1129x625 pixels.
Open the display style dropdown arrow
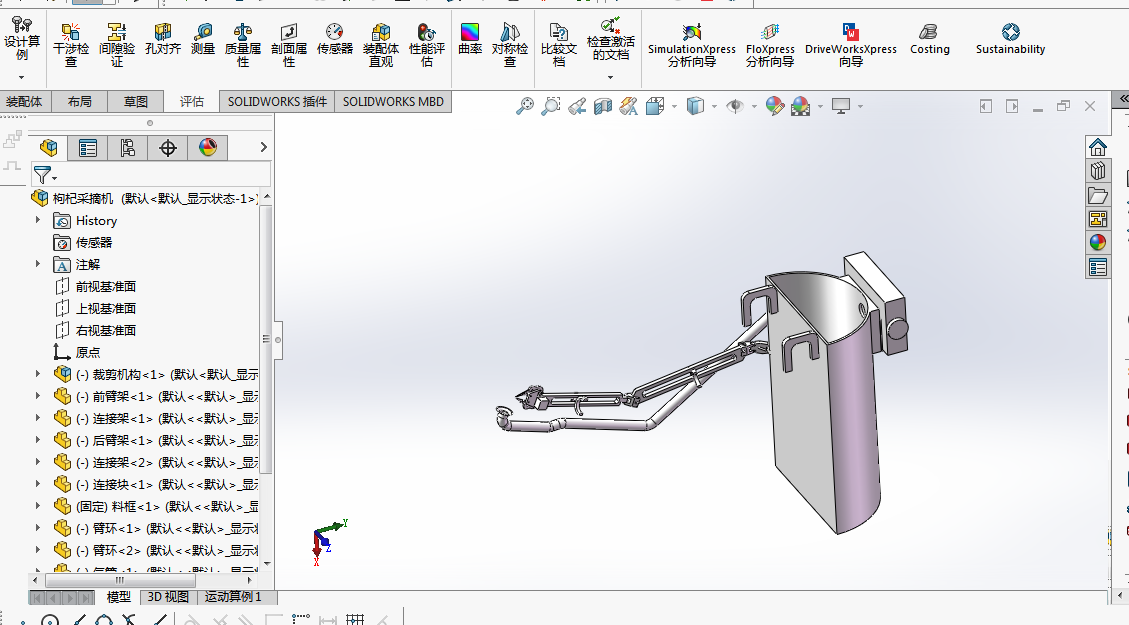pos(714,107)
